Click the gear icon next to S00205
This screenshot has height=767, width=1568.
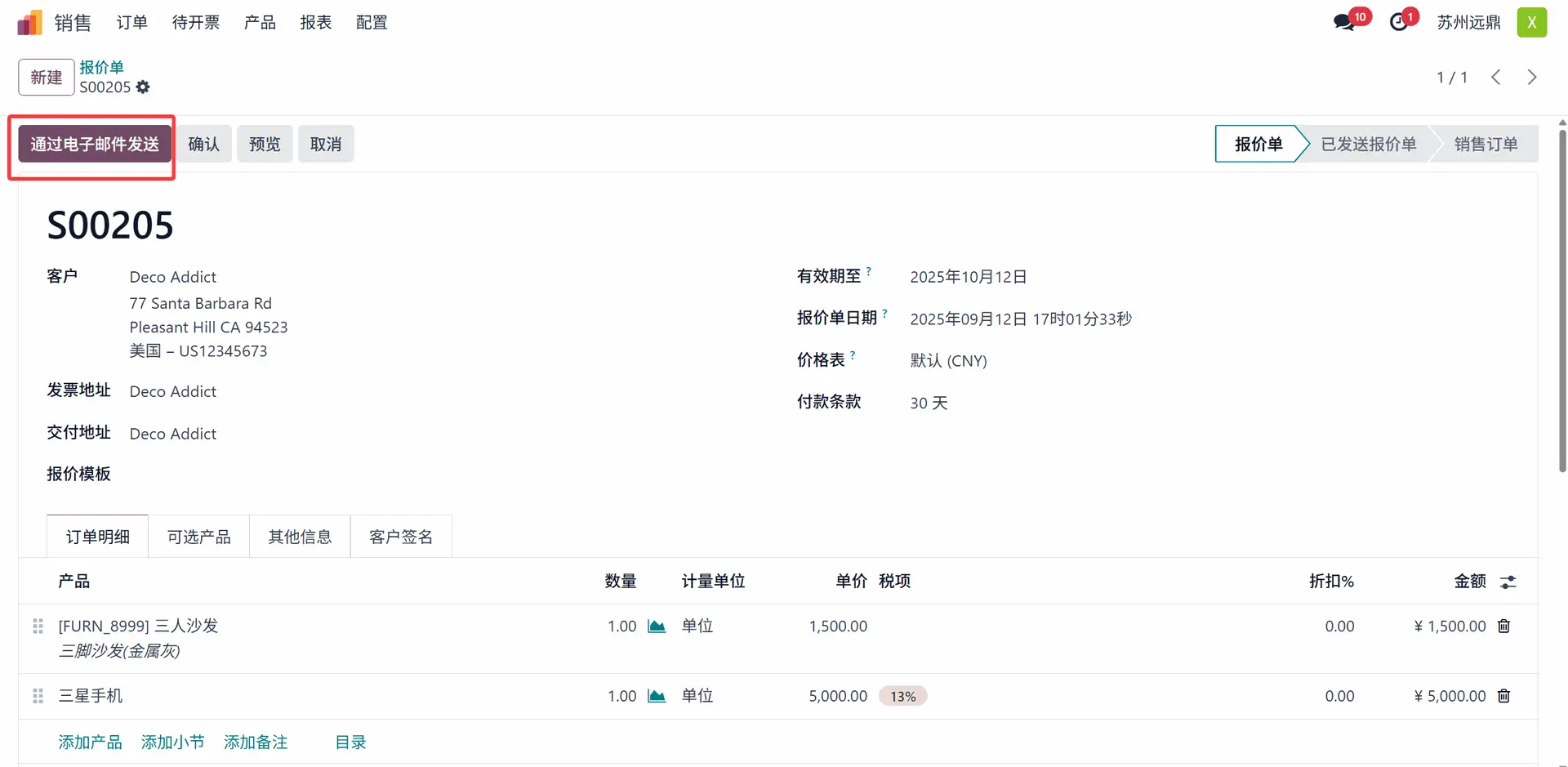[143, 87]
